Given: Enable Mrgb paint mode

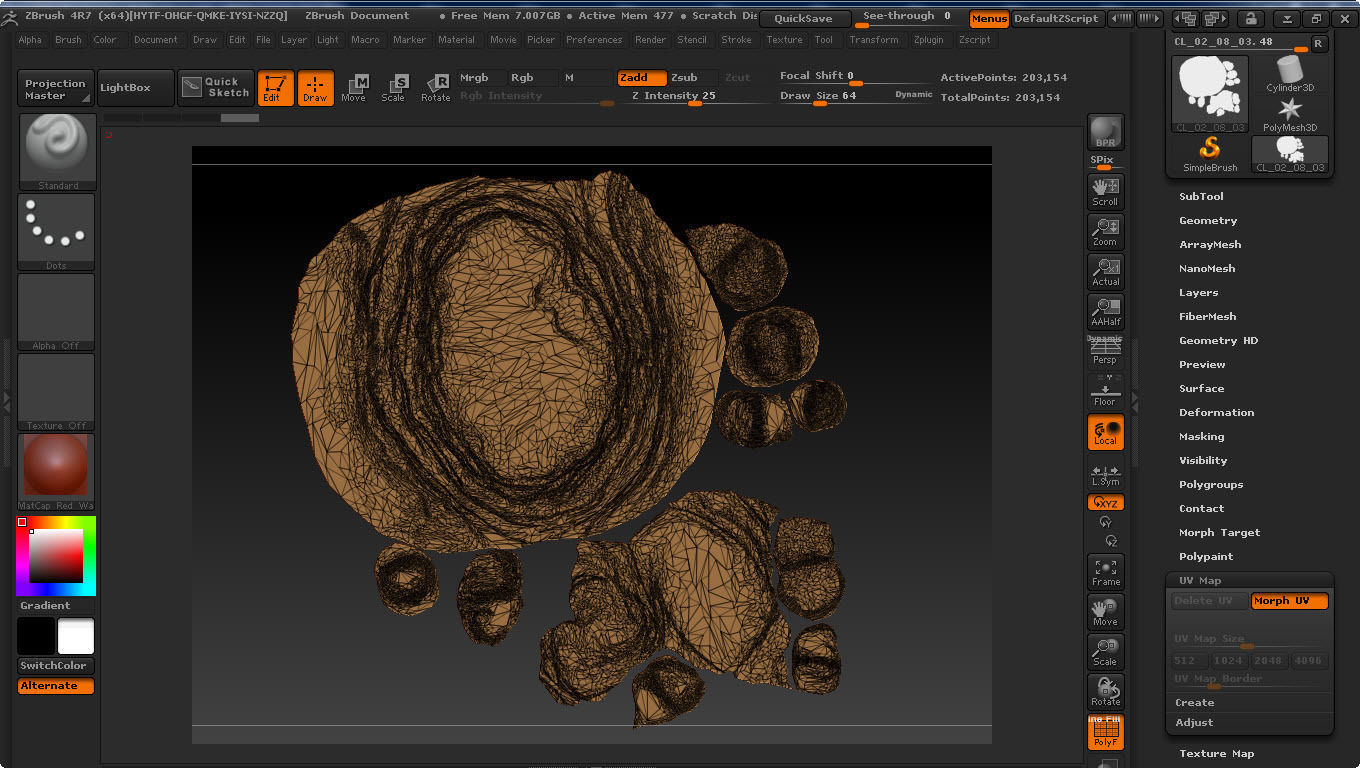Looking at the screenshot, I should (481, 77).
